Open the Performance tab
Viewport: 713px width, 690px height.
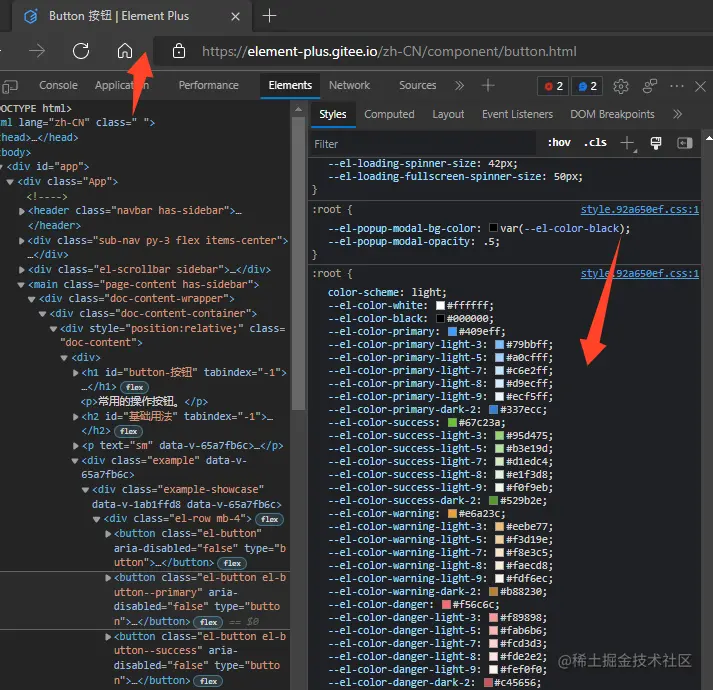pyautogui.click(x=208, y=86)
